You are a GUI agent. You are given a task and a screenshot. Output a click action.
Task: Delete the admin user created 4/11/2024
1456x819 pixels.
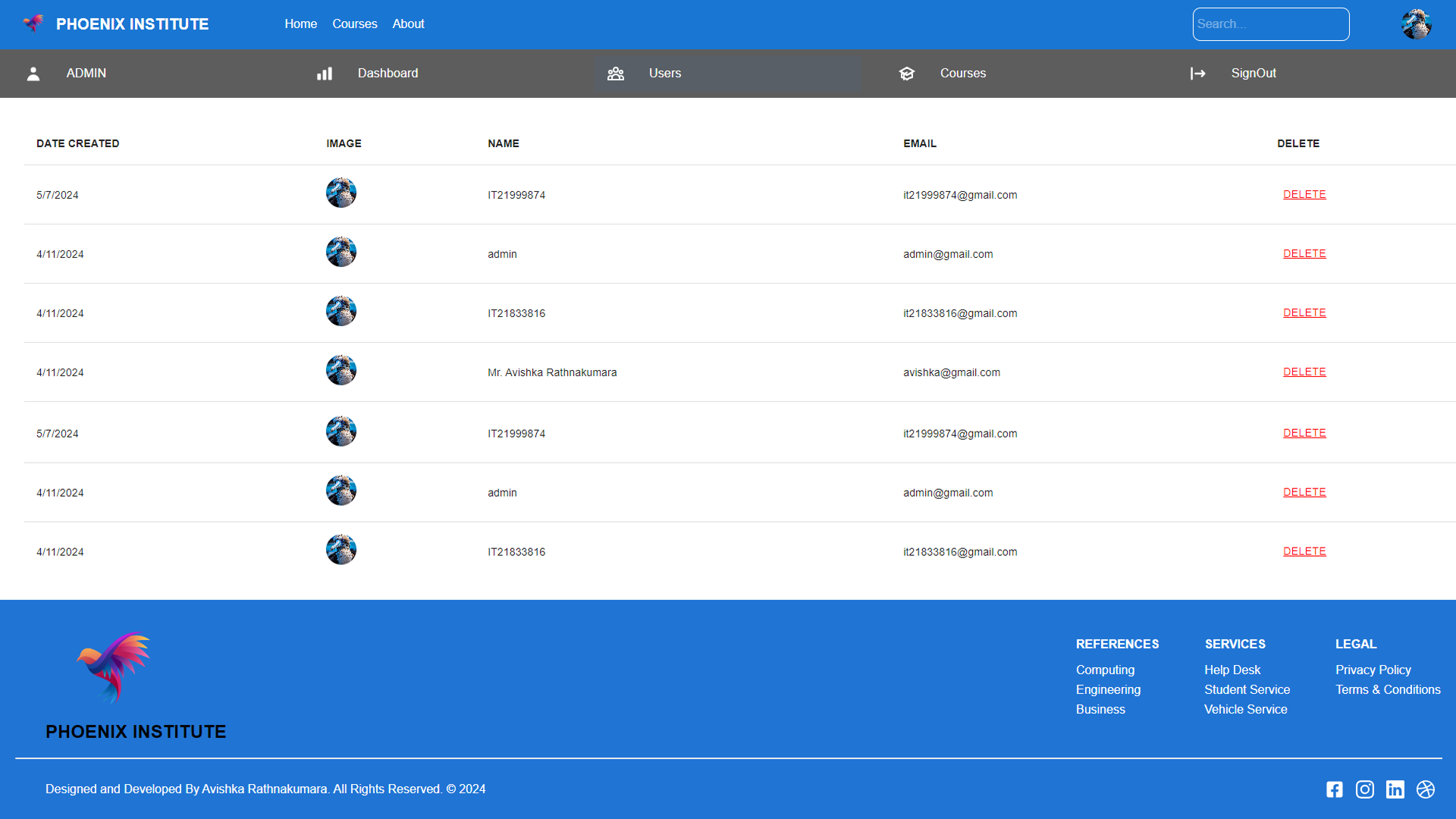[1304, 253]
